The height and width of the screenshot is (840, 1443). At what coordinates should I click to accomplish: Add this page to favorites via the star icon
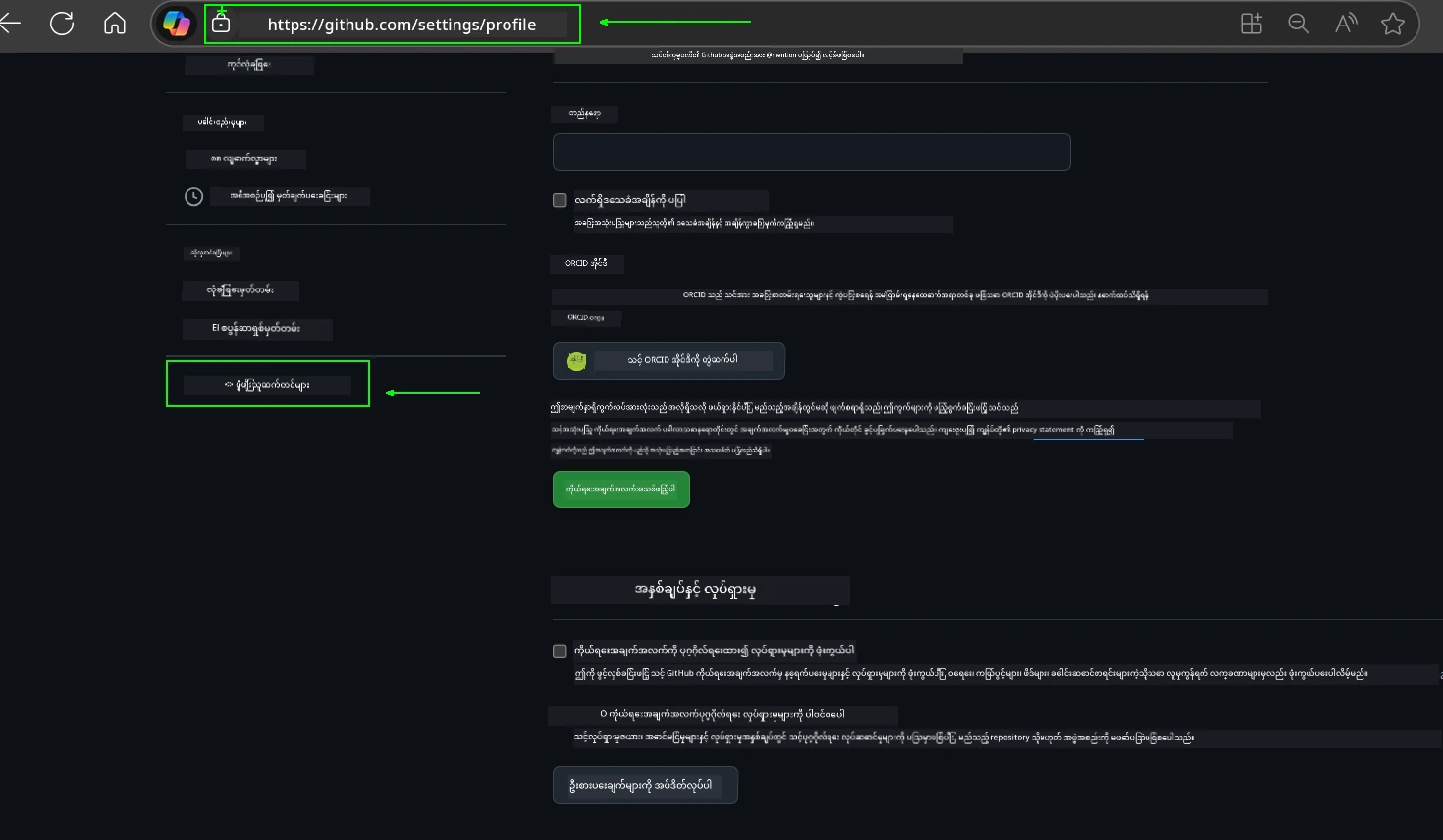click(1392, 23)
